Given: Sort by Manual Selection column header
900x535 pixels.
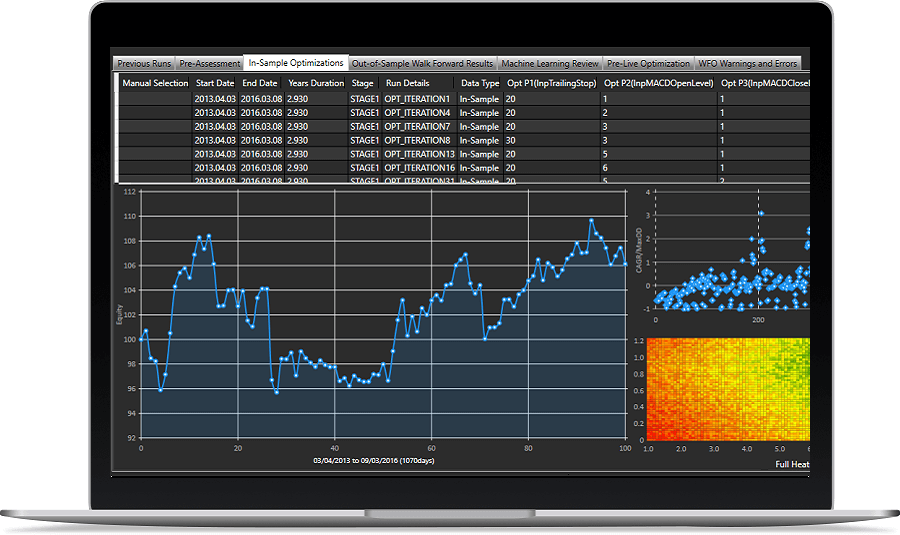Looking at the screenshot, I should tap(155, 83).
